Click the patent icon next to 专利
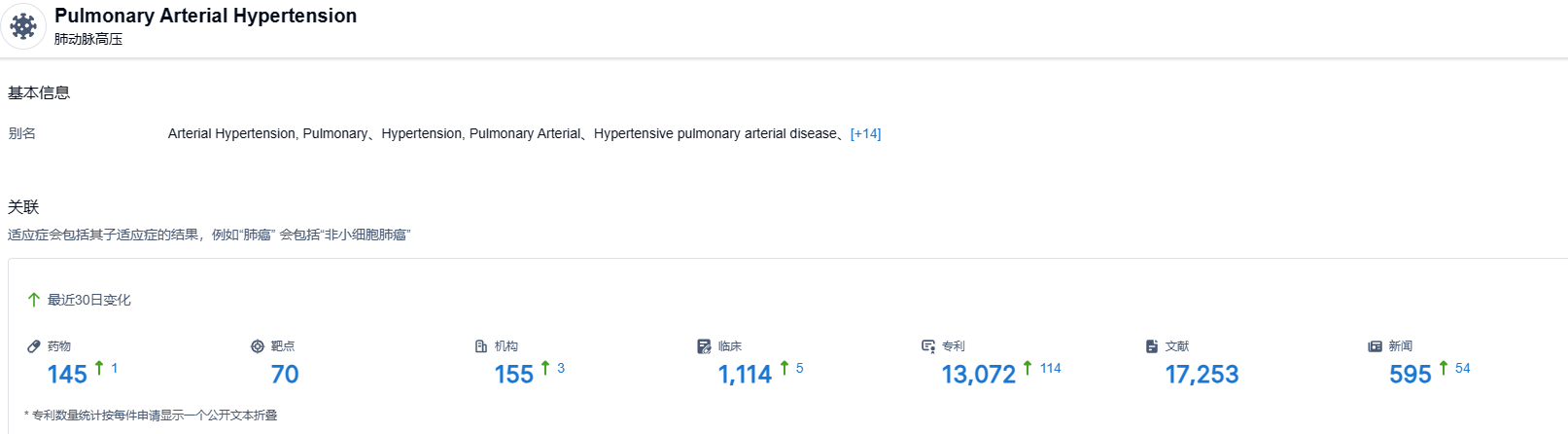 [928, 346]
